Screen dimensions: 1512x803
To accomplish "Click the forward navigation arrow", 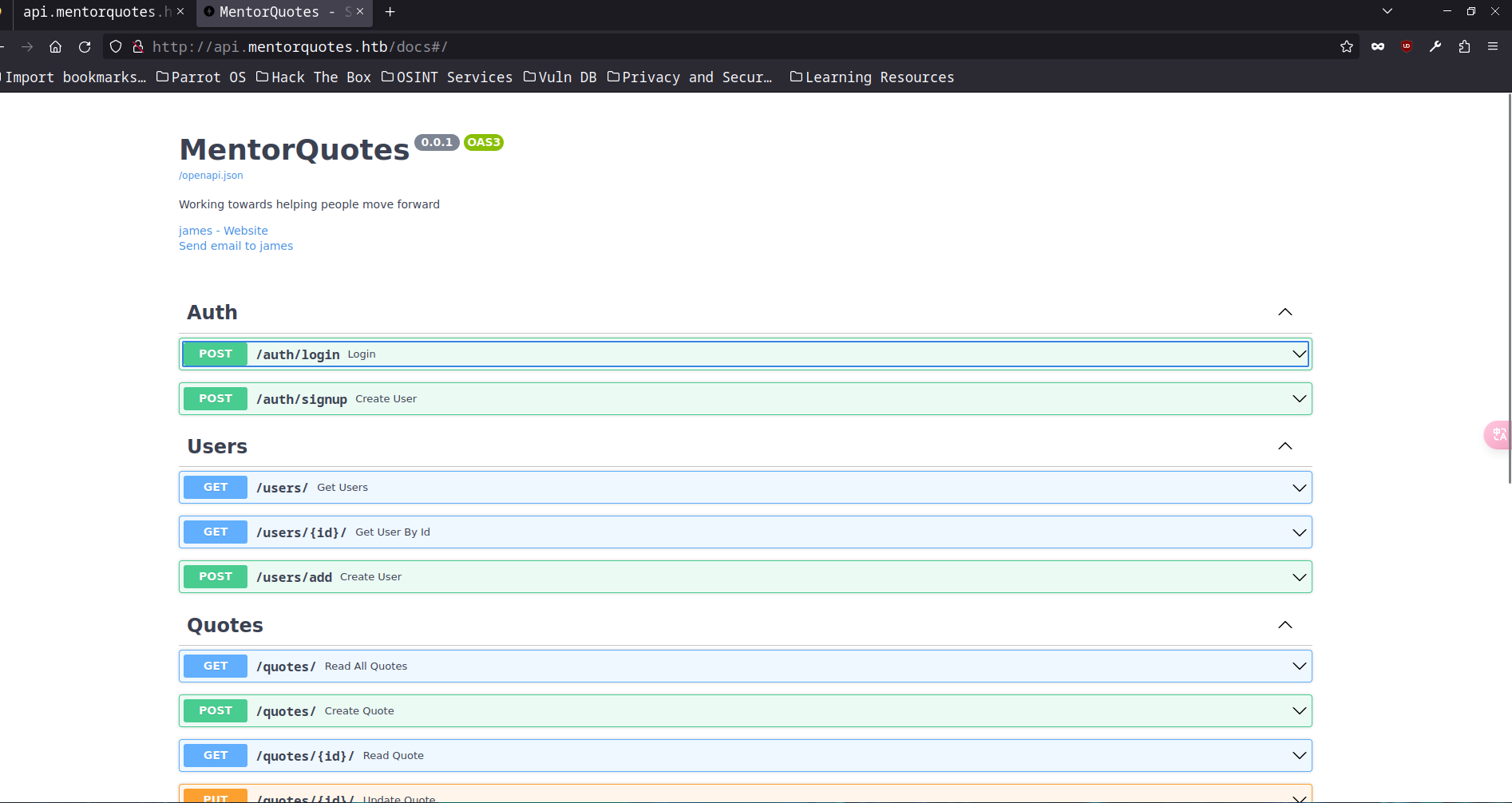I will (x=27, y=47).
